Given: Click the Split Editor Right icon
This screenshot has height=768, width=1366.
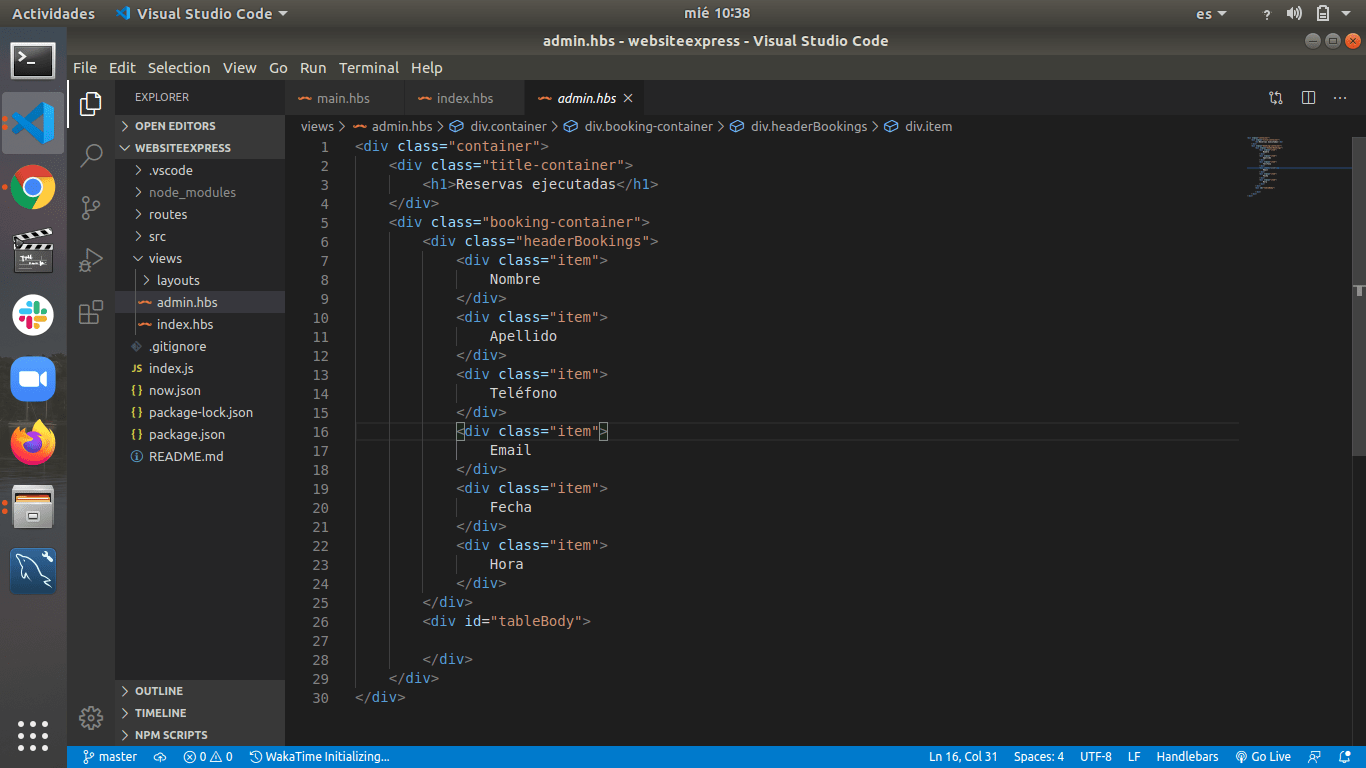Looking at the screenshot, I should coord(1308,98).
